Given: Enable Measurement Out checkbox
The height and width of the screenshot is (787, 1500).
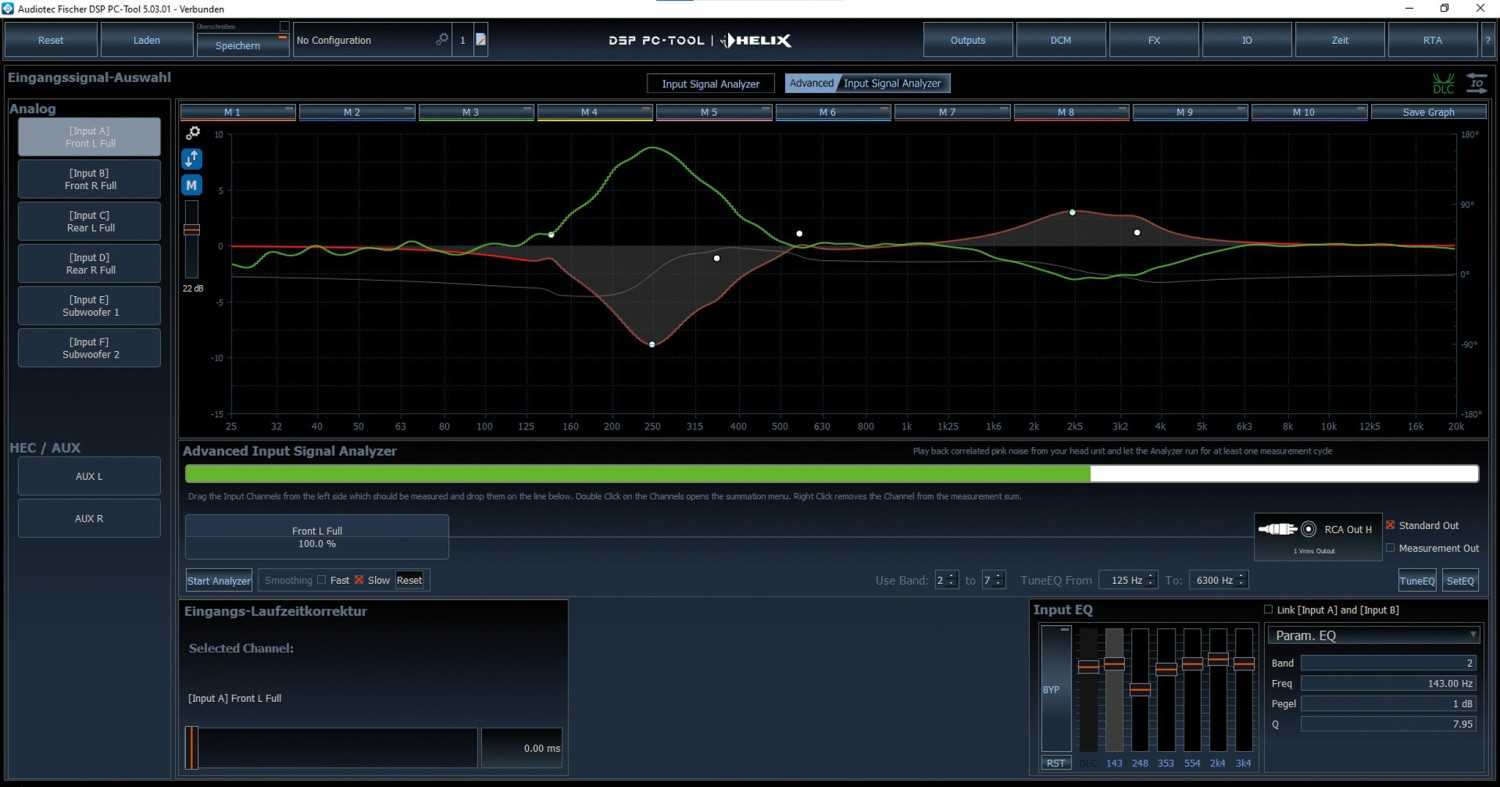Looking at the screenshot, I should (x=1390, y=548).
